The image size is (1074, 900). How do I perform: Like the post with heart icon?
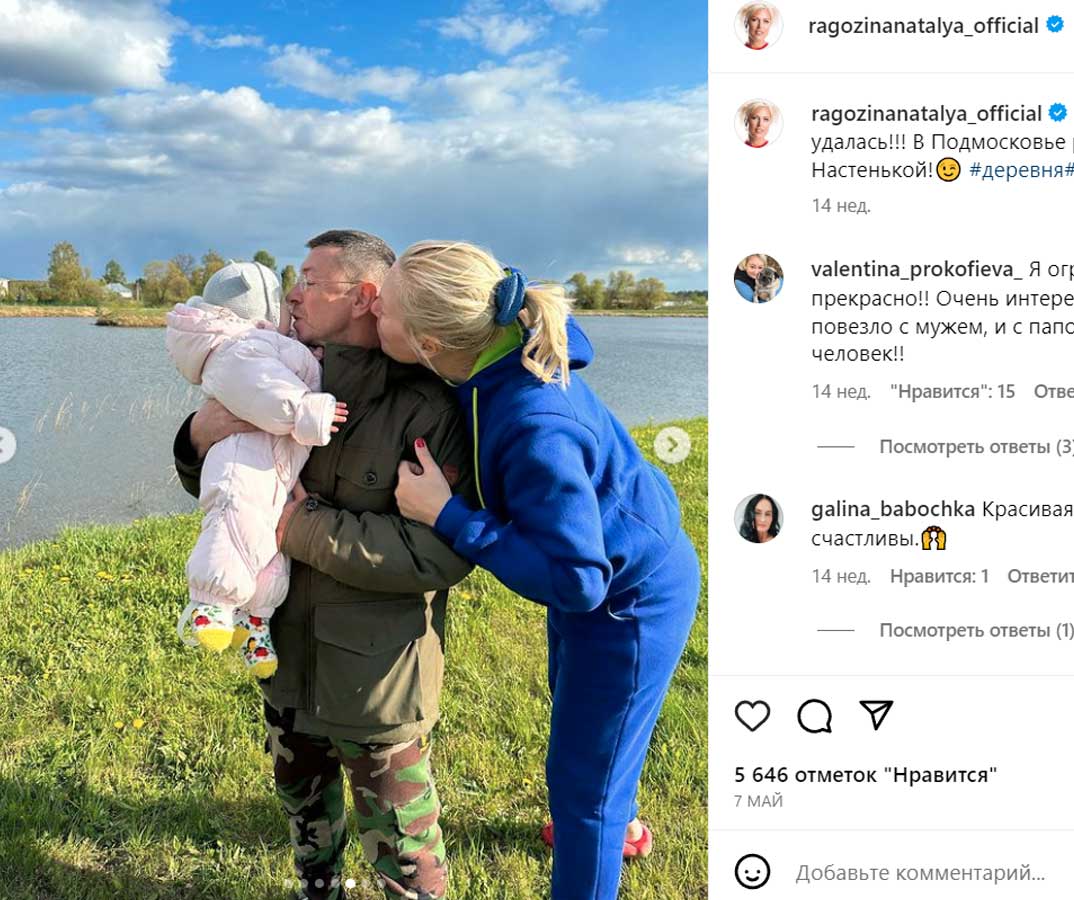point(752,716)
